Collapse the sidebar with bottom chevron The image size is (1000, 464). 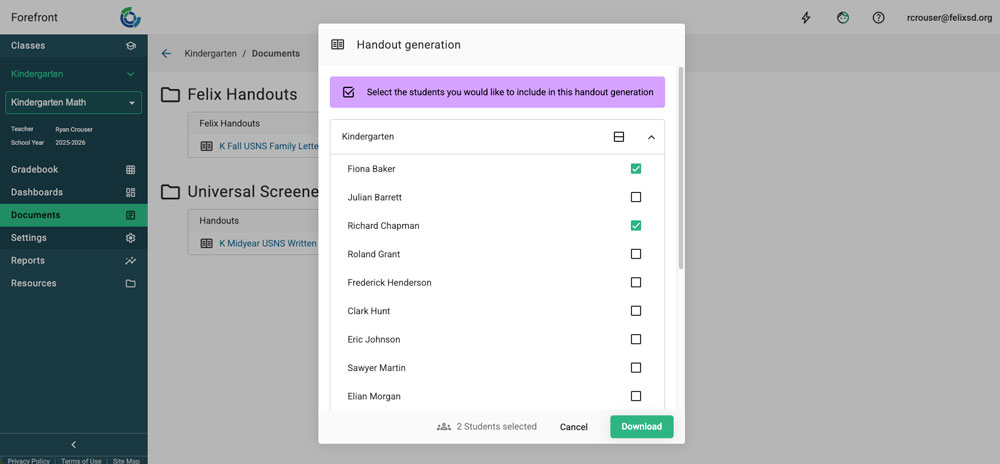pos(73,445)
